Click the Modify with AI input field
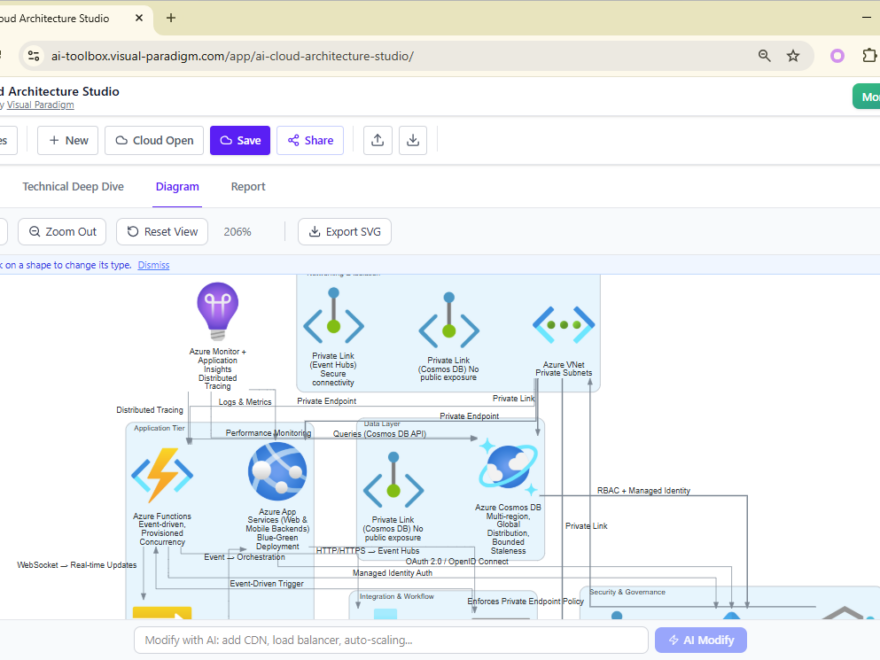This screenshot has height=660, width=880. 390,640
